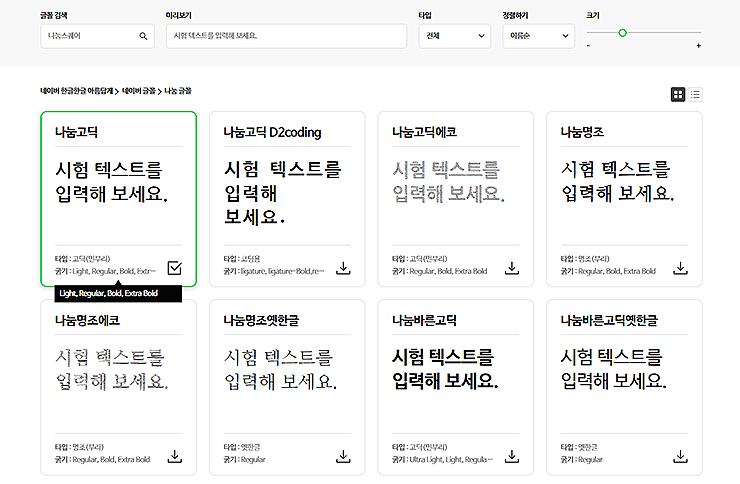The image size is (740, 484).
Task: Download the 나눔명조에코 font
Action: (x=175, y=456)
